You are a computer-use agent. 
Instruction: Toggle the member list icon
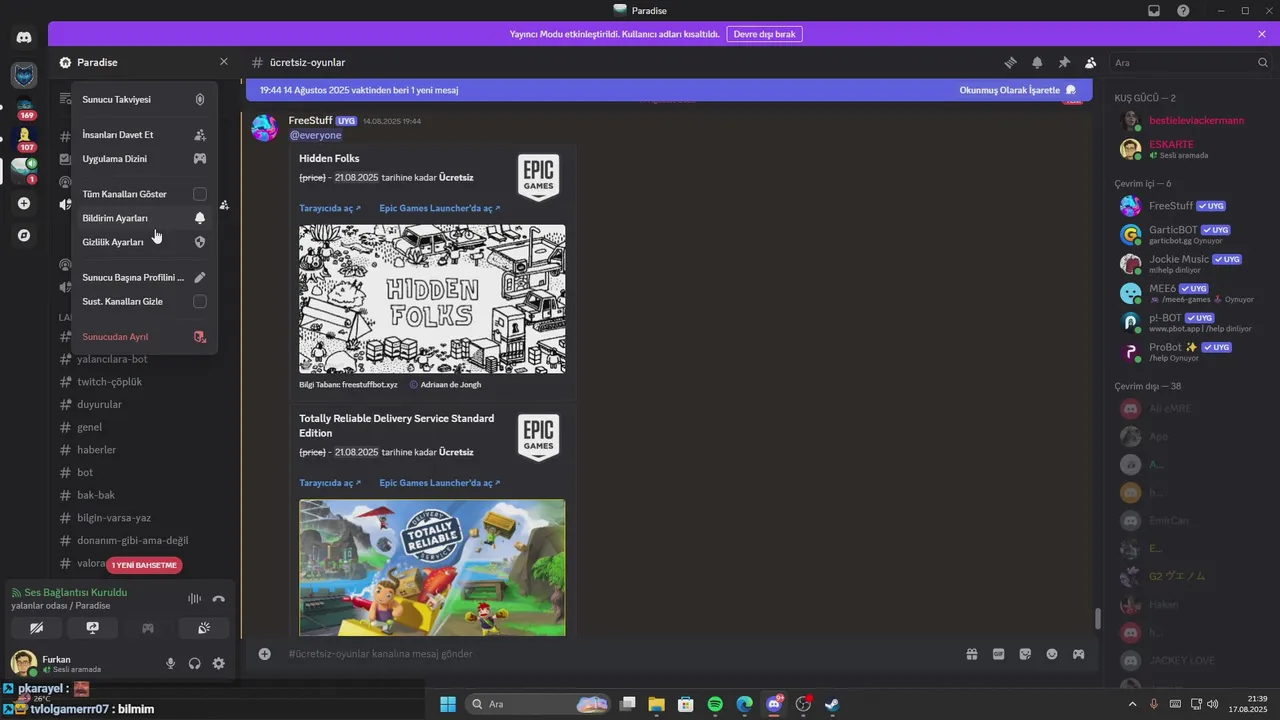pyautogui.click(x=1091, y=62)
